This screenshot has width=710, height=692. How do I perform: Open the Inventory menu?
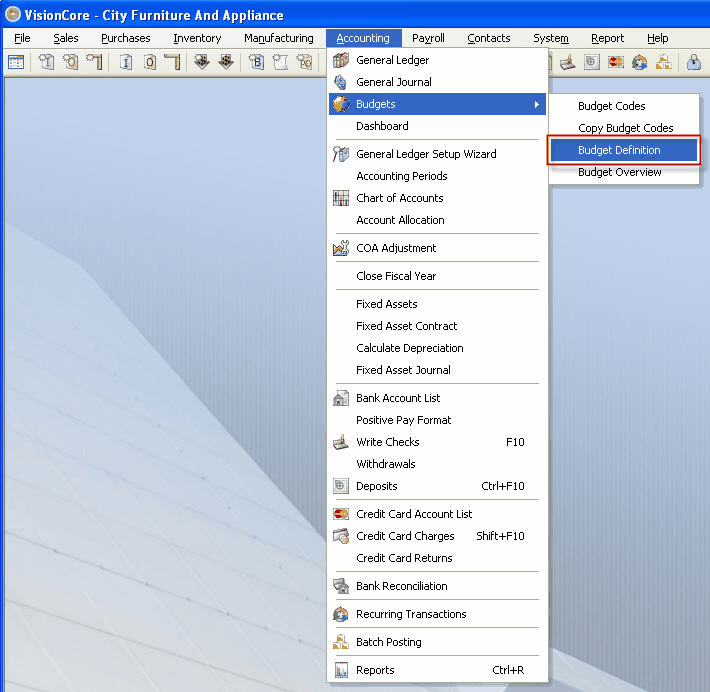pyautogui.click(x=197, y=38)
